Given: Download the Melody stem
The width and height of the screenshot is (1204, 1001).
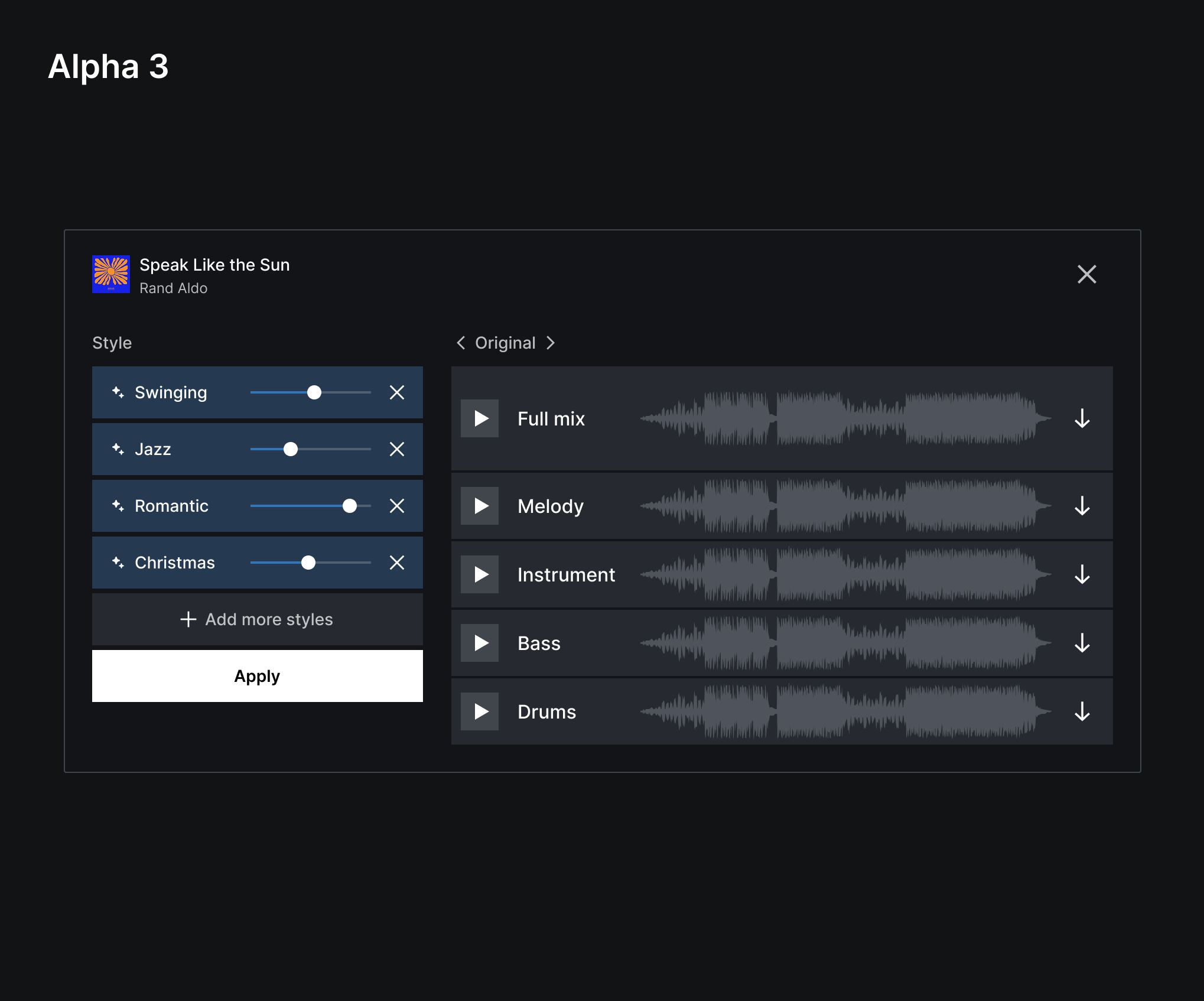Looking at the screenshot, I should coord(1082,506).
